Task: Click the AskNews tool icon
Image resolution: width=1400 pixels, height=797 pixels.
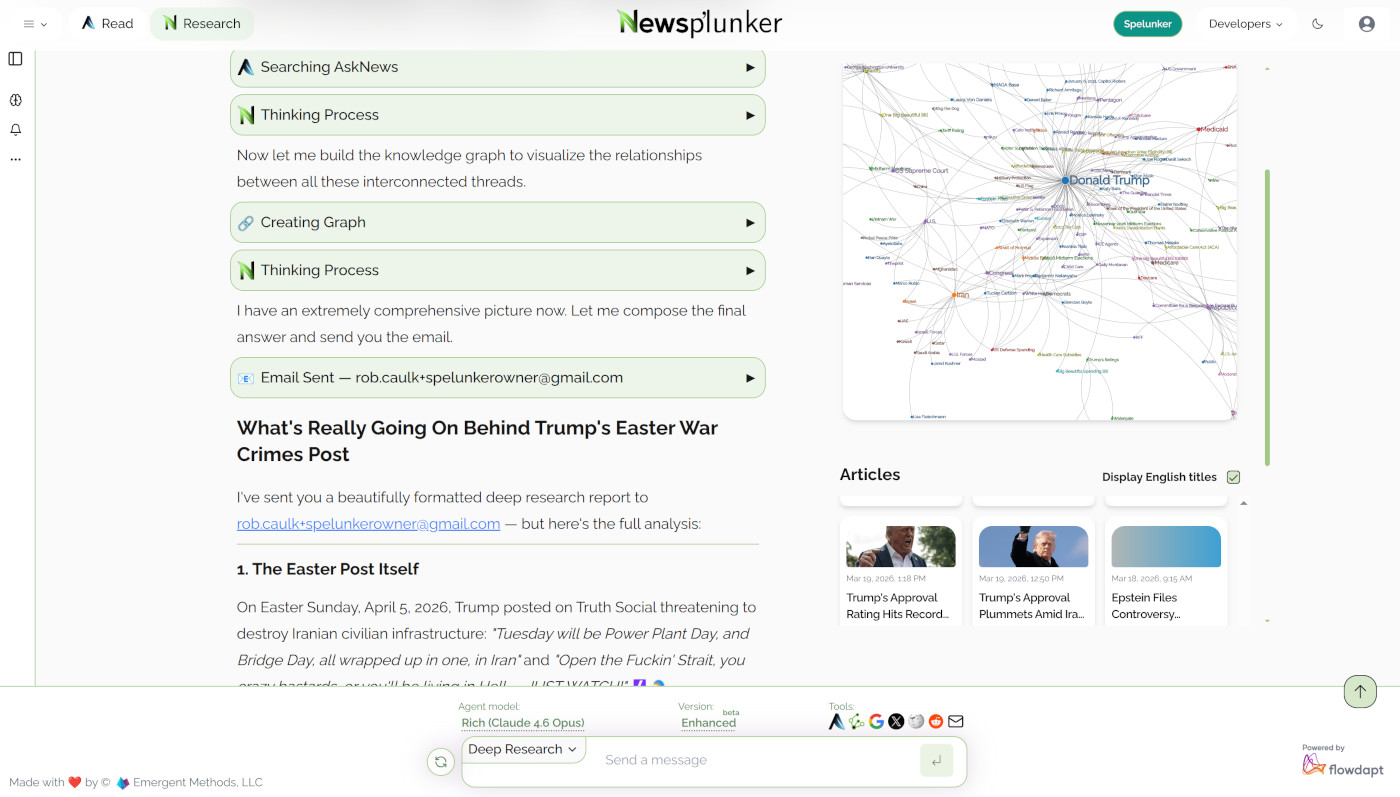Action: point(836,721)
